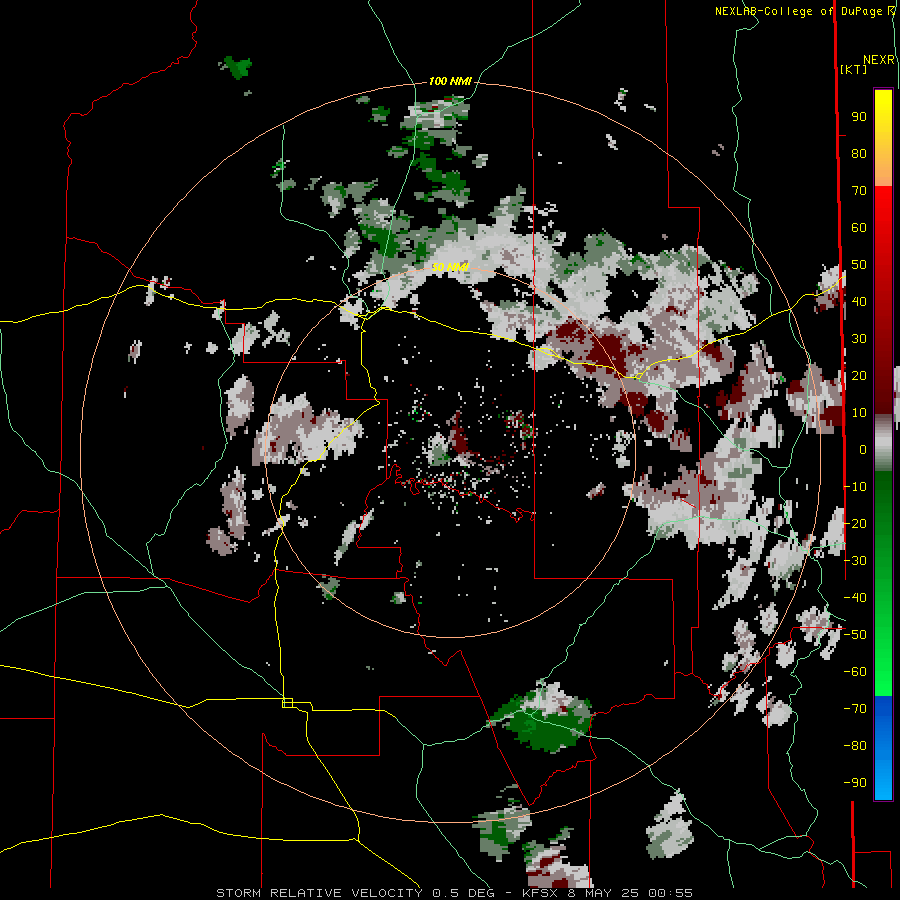Click the positive 50 knot scale label
Screen dimensions: 900x900
tap(859, 265)
